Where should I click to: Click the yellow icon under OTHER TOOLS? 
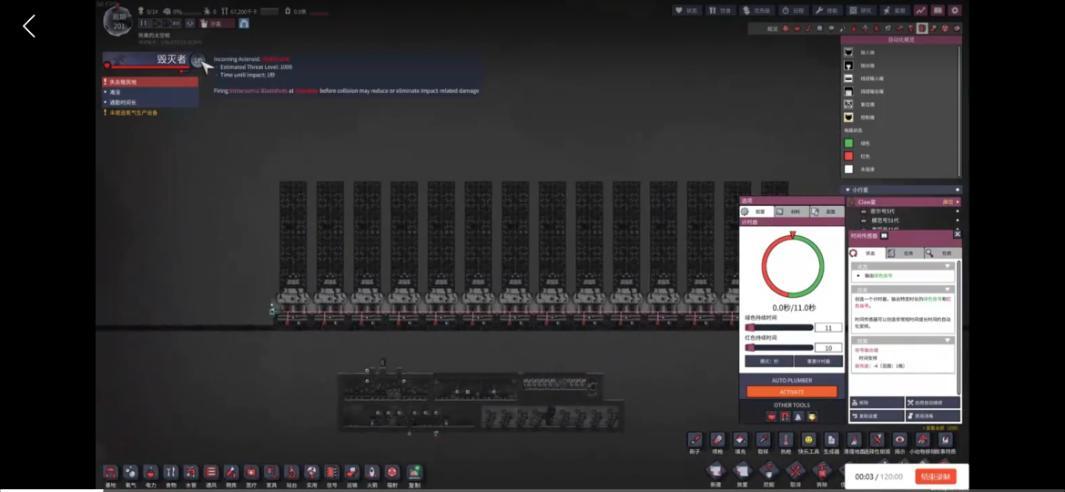tap(812, 417)
